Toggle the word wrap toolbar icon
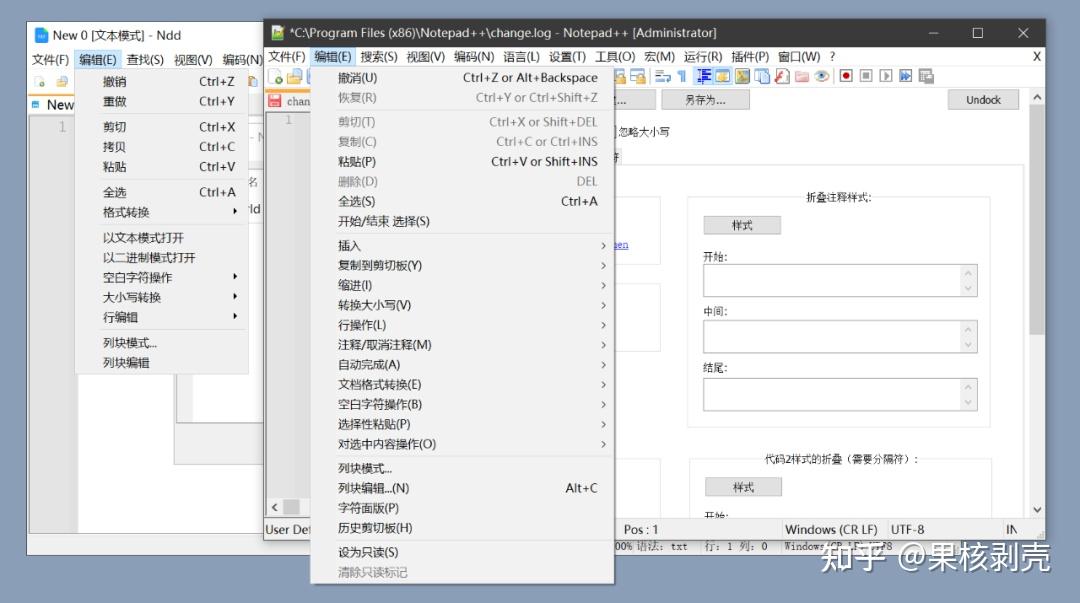Screen dimensions: 1080x603 [x=662, y=75]
